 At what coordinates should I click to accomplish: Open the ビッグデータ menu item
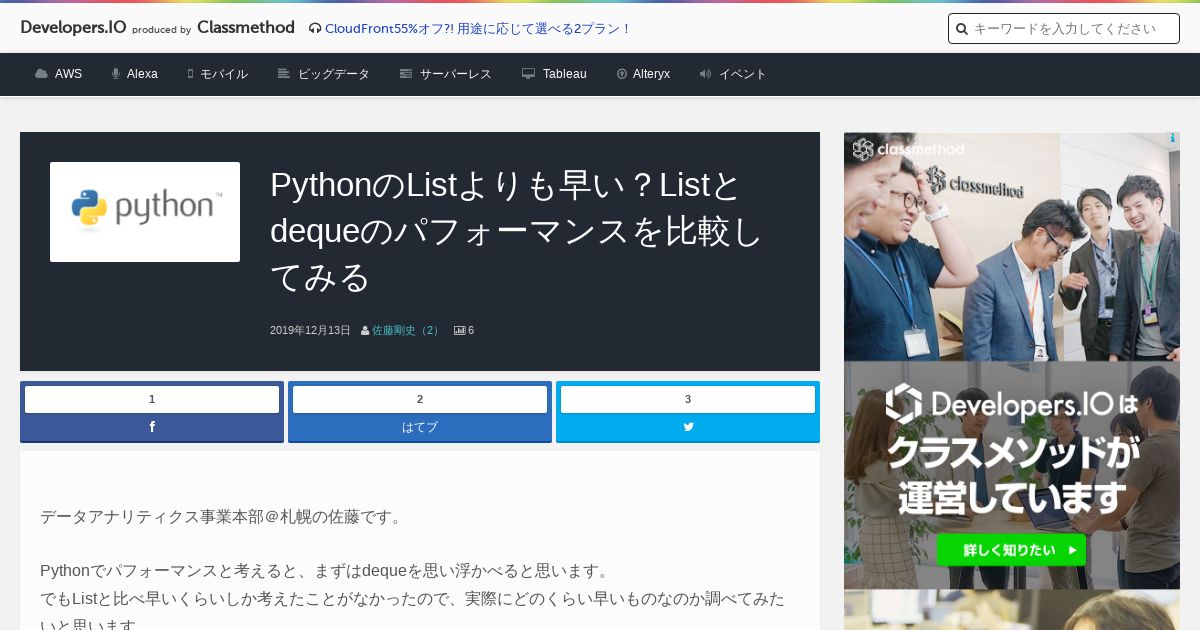pyautogui.click(x=334, y=74)
